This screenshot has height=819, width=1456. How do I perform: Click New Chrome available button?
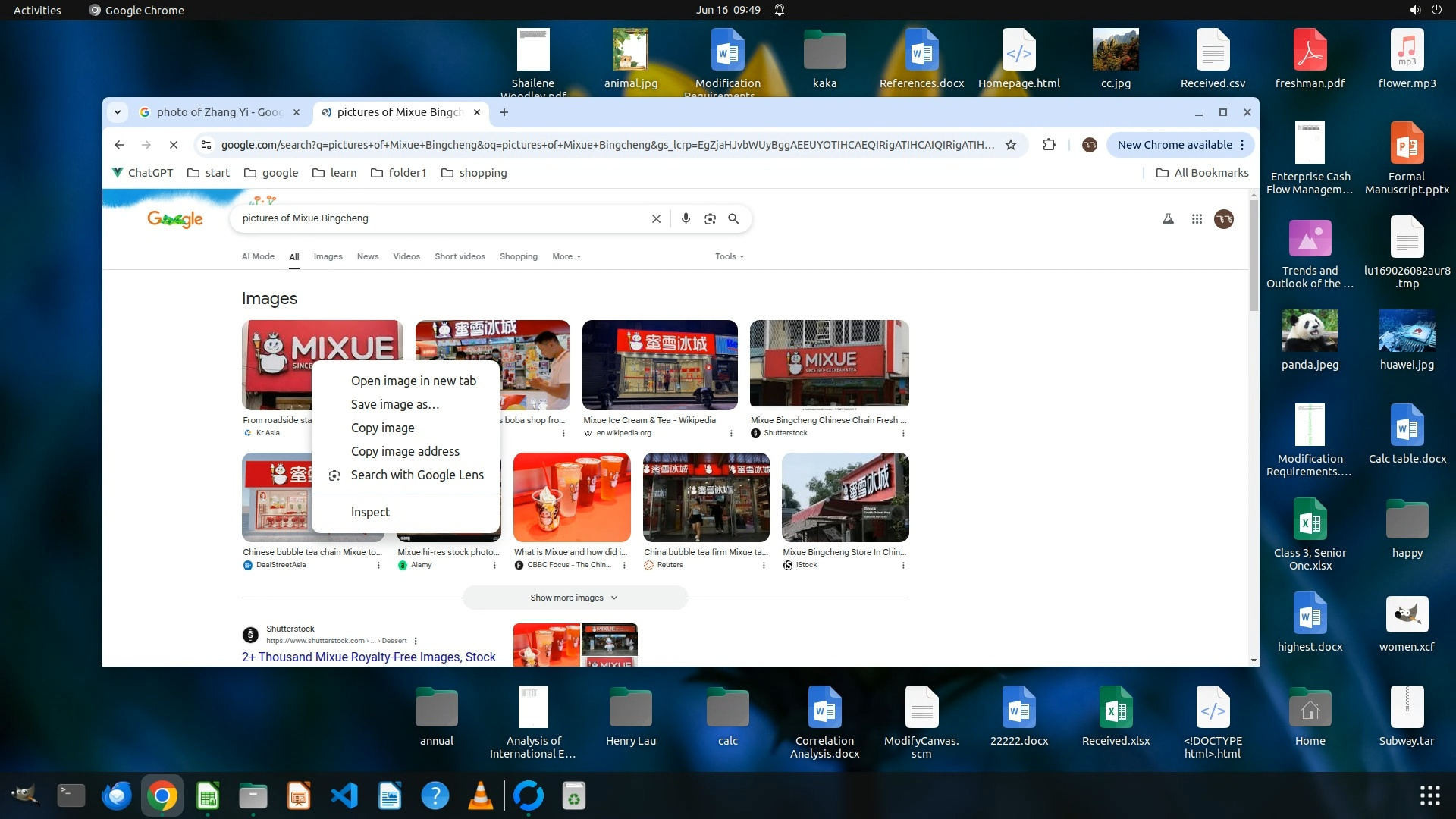1174,145
